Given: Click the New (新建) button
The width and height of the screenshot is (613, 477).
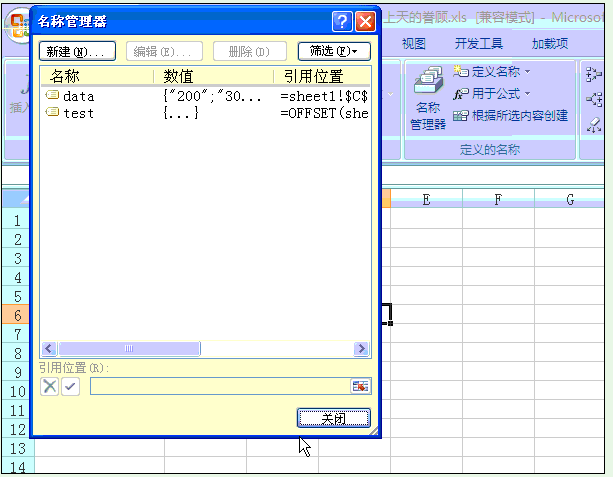Looking at the screenshot, I should 77,51.
